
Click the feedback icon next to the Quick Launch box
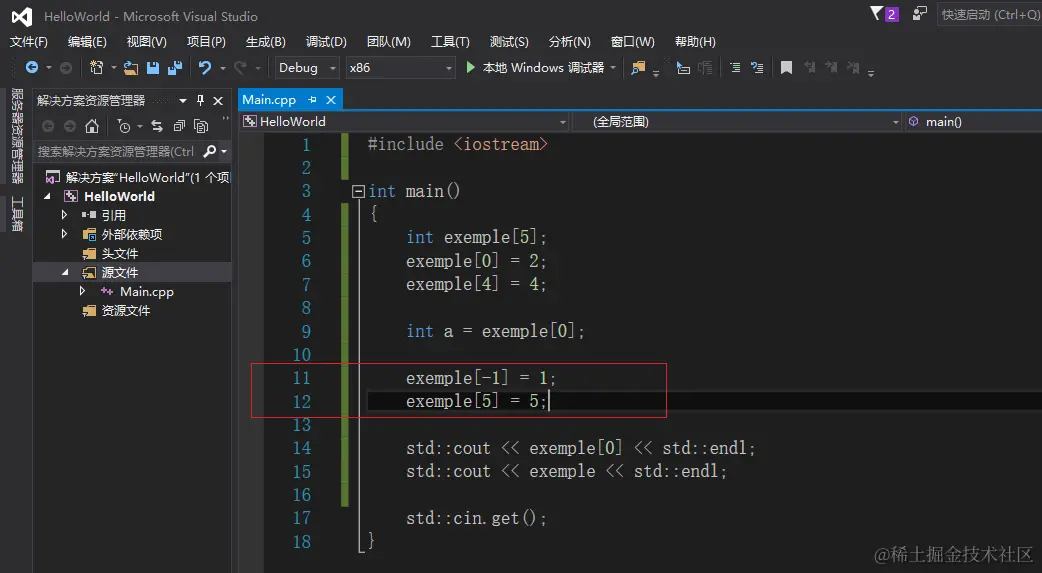[x=920, y=13]
